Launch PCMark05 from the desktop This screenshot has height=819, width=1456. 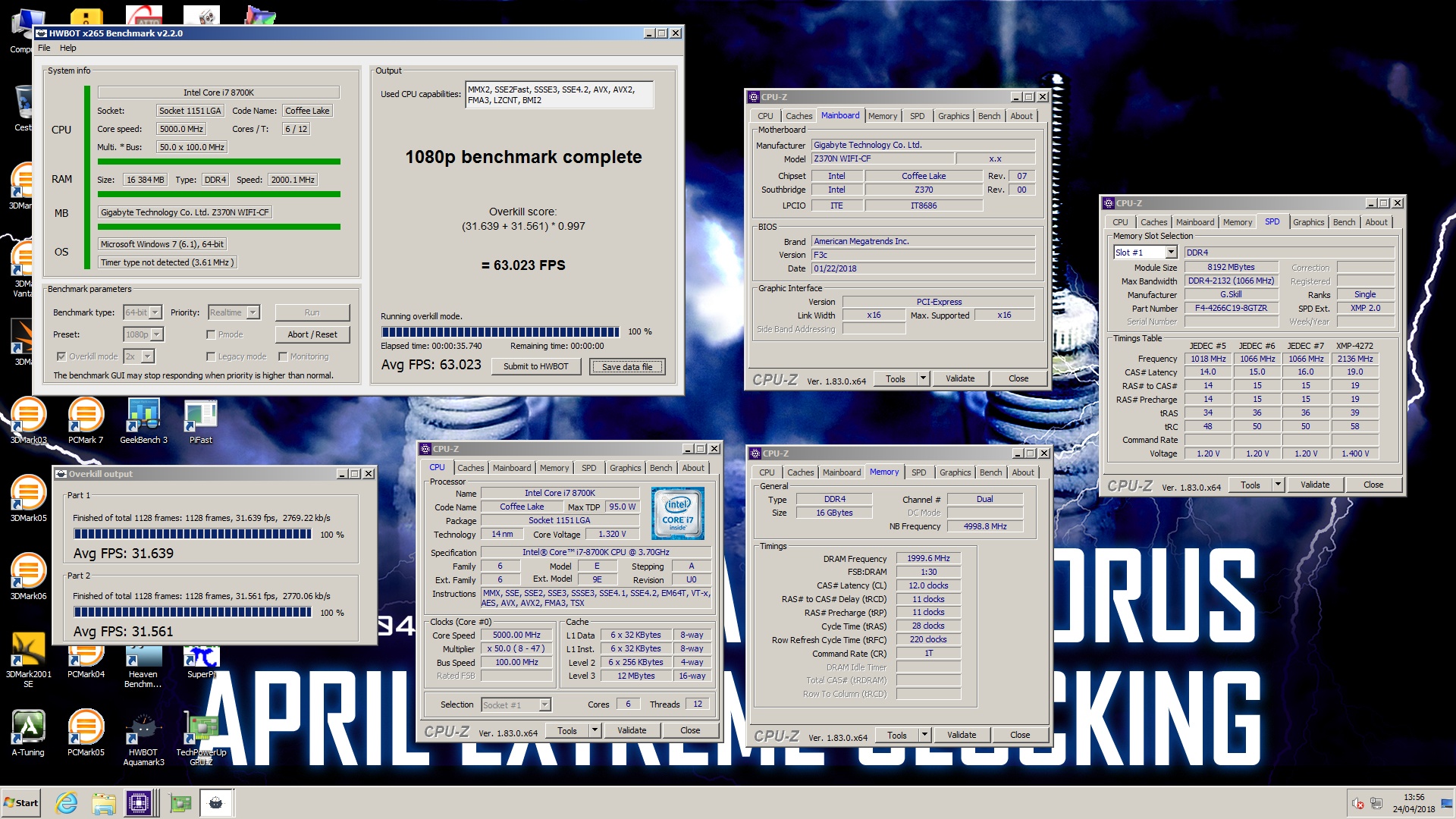(x=86, y=733)
